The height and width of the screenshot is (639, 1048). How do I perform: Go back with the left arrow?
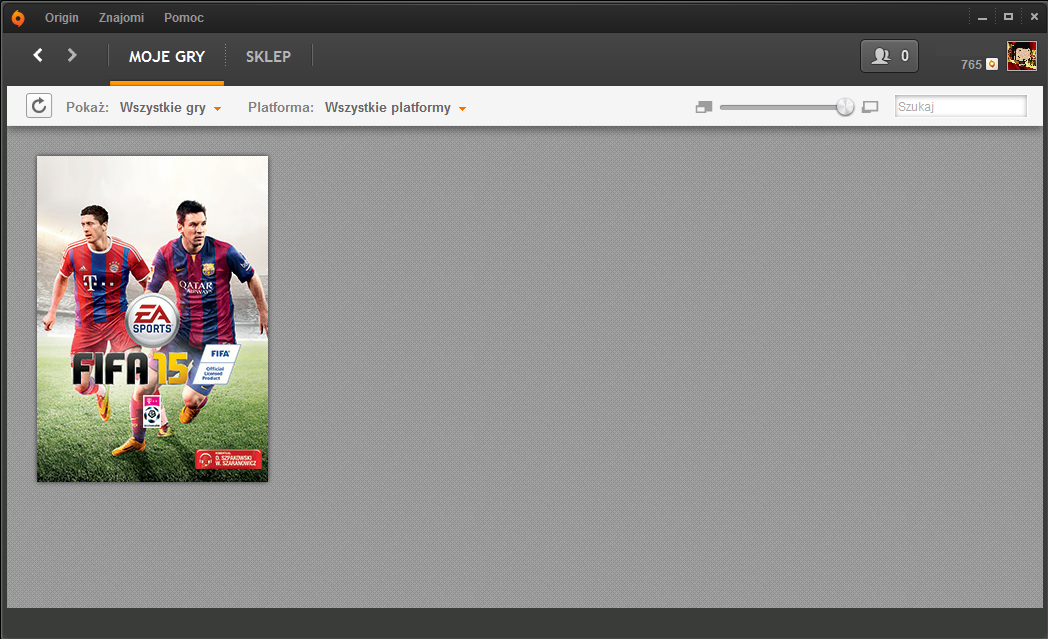[38, 55]
